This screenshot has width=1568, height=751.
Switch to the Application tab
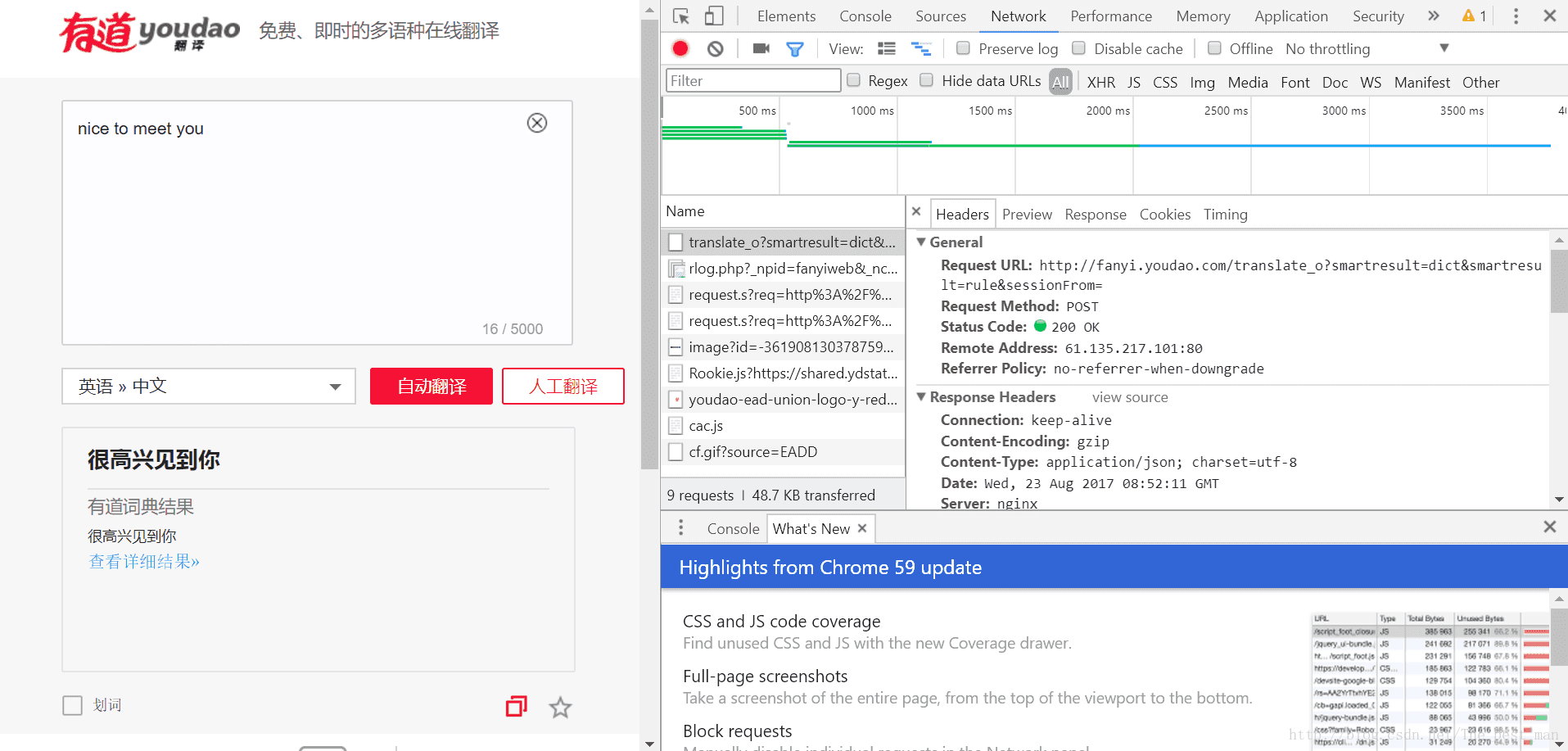(1291, 16)
